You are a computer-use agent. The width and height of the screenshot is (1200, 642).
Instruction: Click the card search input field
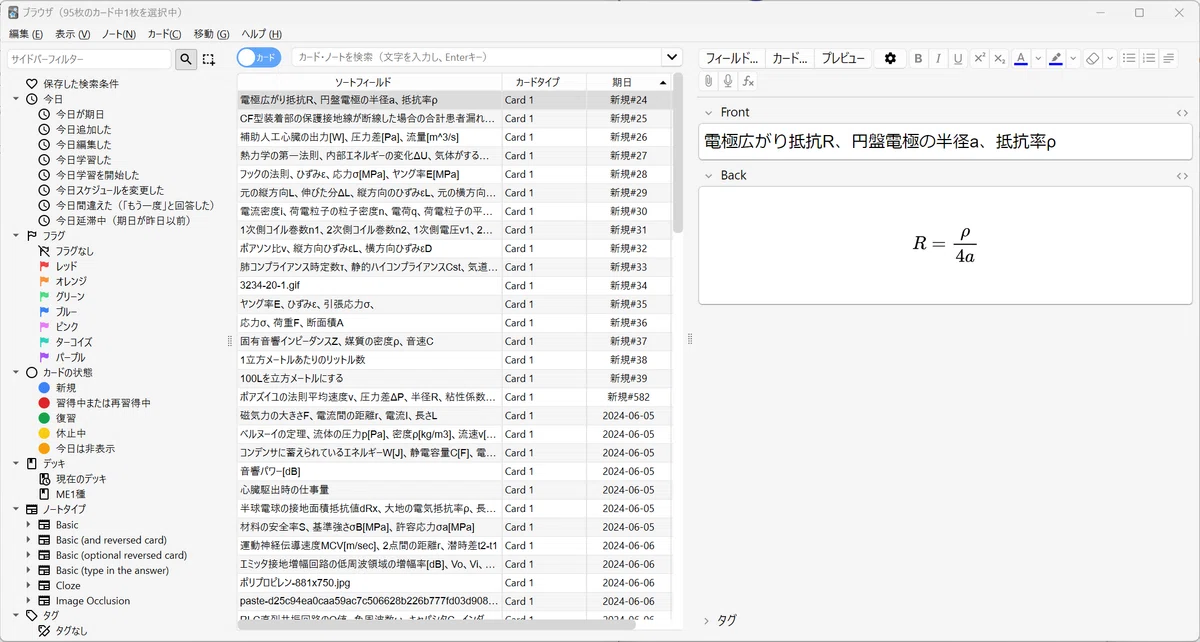[x=477, y=58]
